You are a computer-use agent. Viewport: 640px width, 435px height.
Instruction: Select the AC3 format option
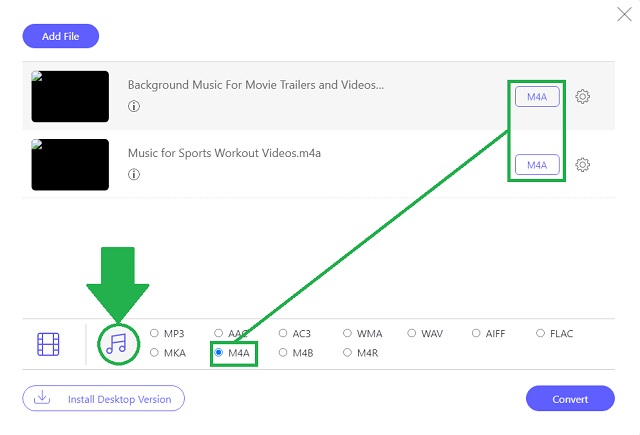pos(283,333)
